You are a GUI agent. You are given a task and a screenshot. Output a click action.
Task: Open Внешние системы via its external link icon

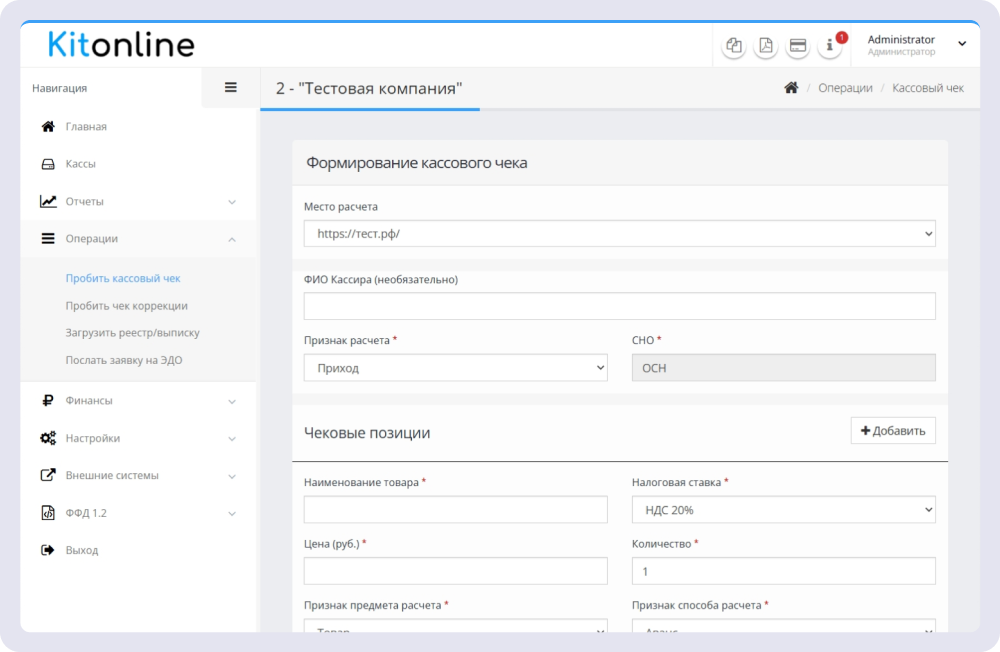click(45, 475)
